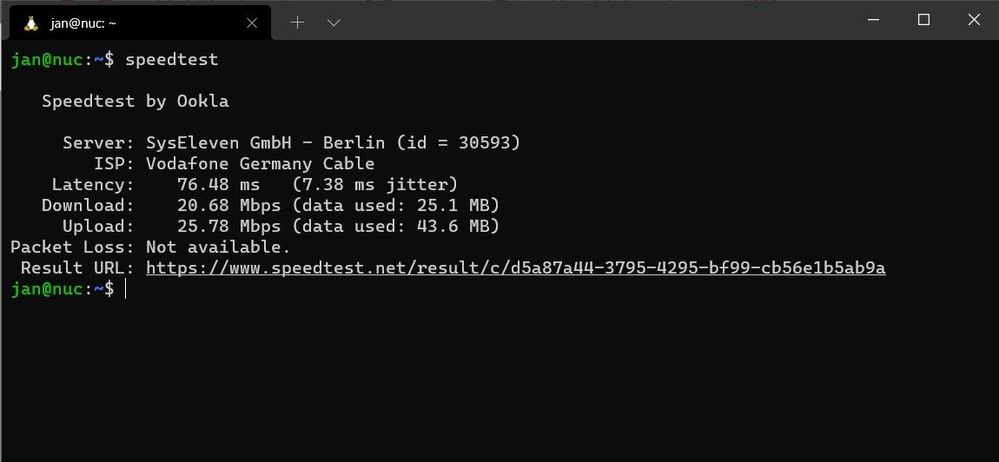The width and height of the screenshot is (999, 462).
Task: Minimize the terminal window
Action: tap(877, 20)
